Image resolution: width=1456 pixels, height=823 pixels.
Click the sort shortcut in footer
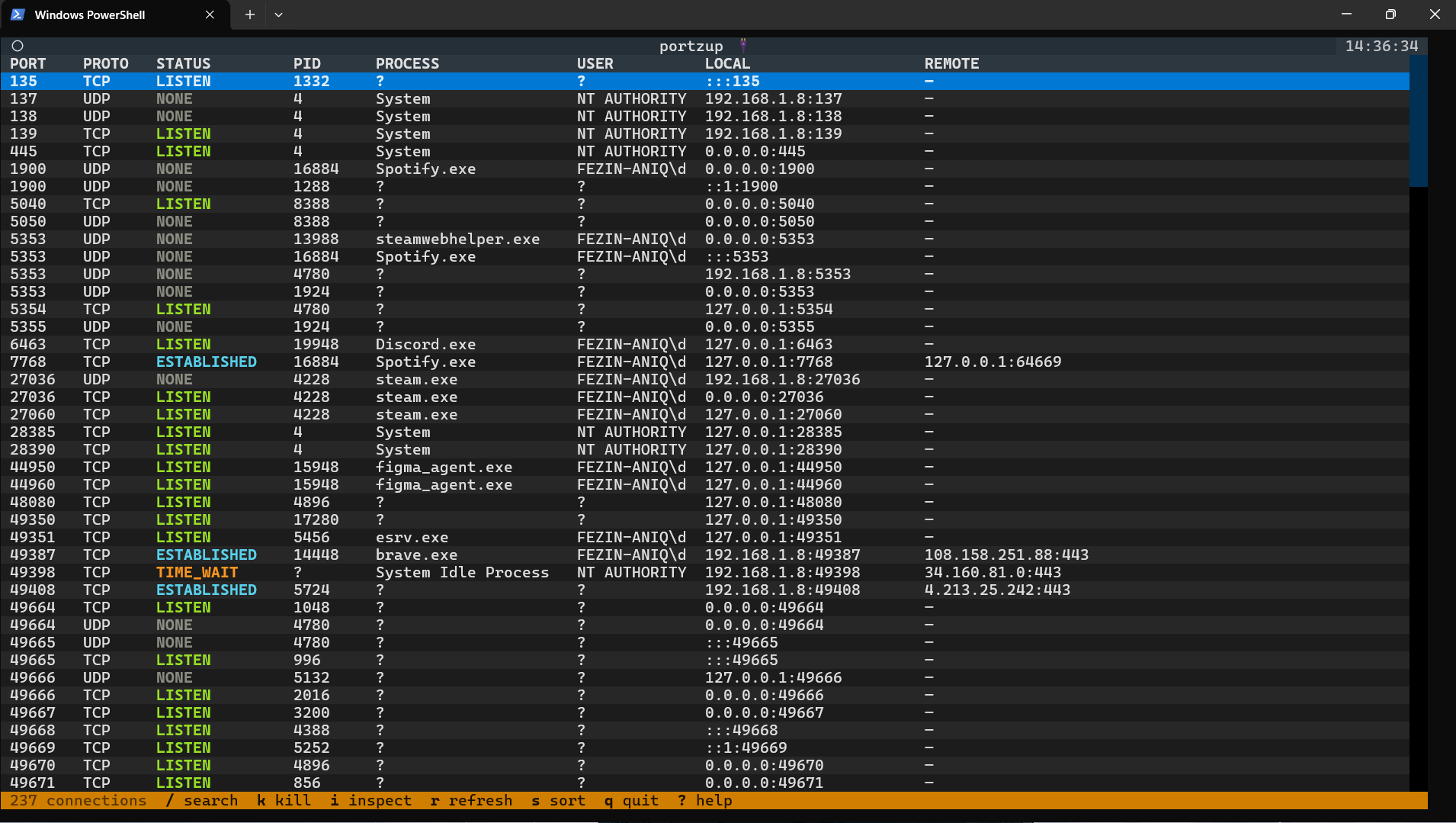558,801
